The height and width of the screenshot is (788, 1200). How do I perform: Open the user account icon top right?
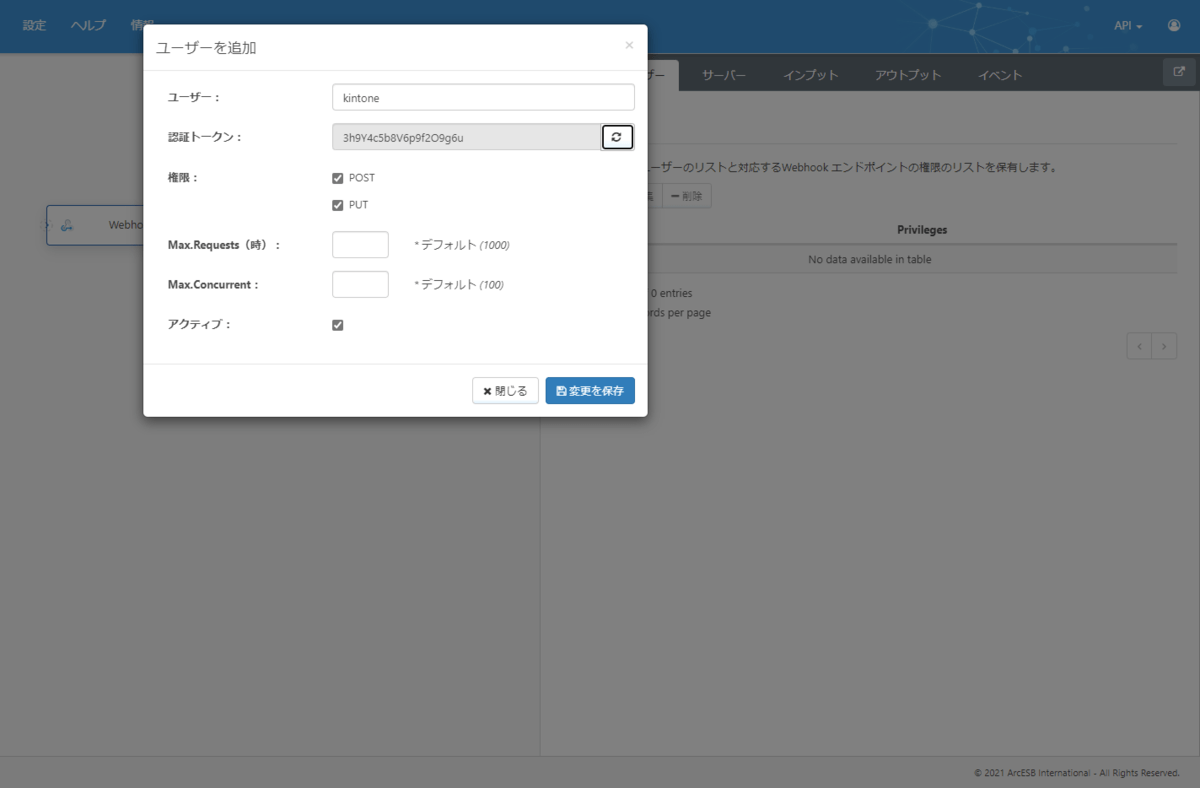coord(1173,26)
